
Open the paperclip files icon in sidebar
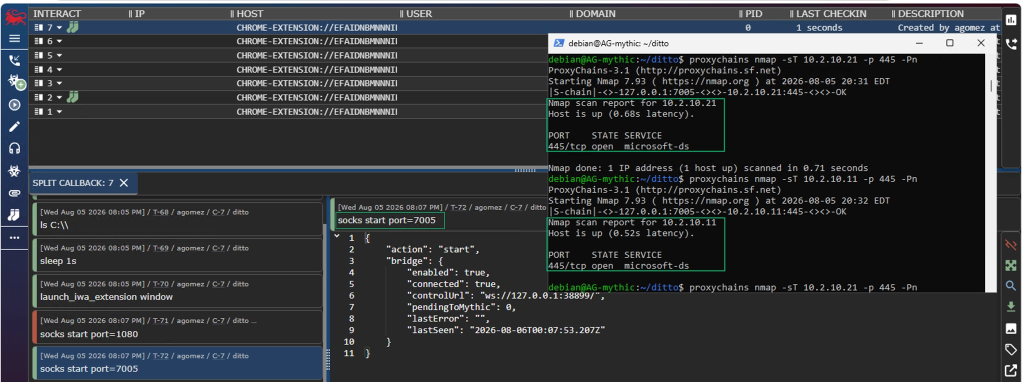[x=14, y=193]
